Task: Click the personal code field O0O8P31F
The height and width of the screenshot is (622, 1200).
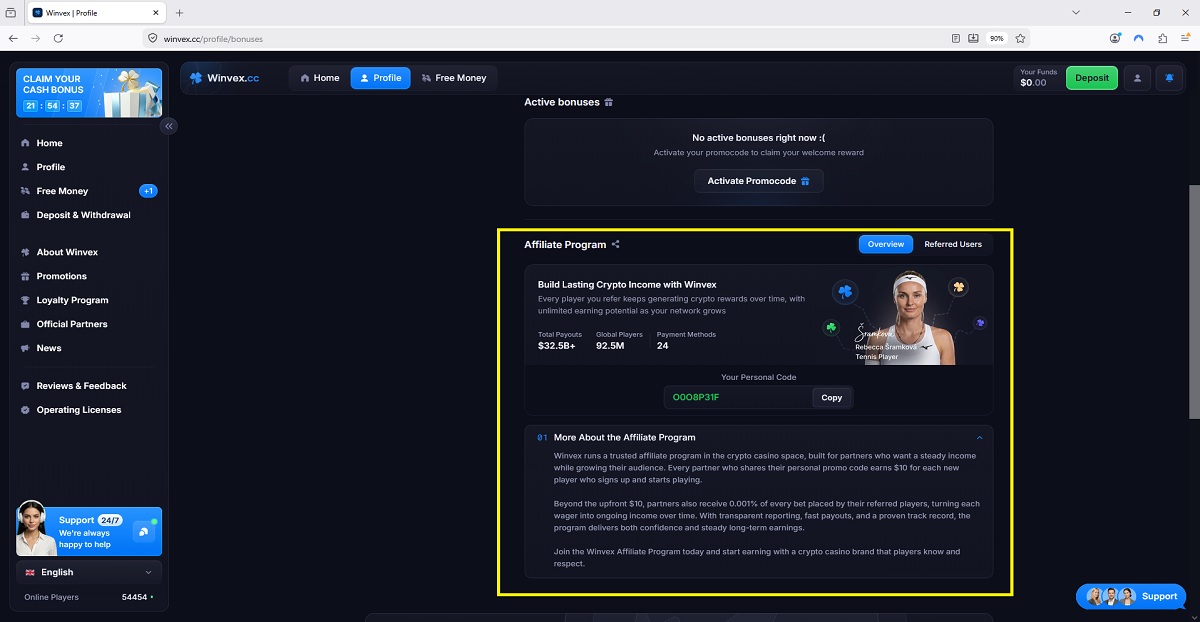Action: (738, 397)
